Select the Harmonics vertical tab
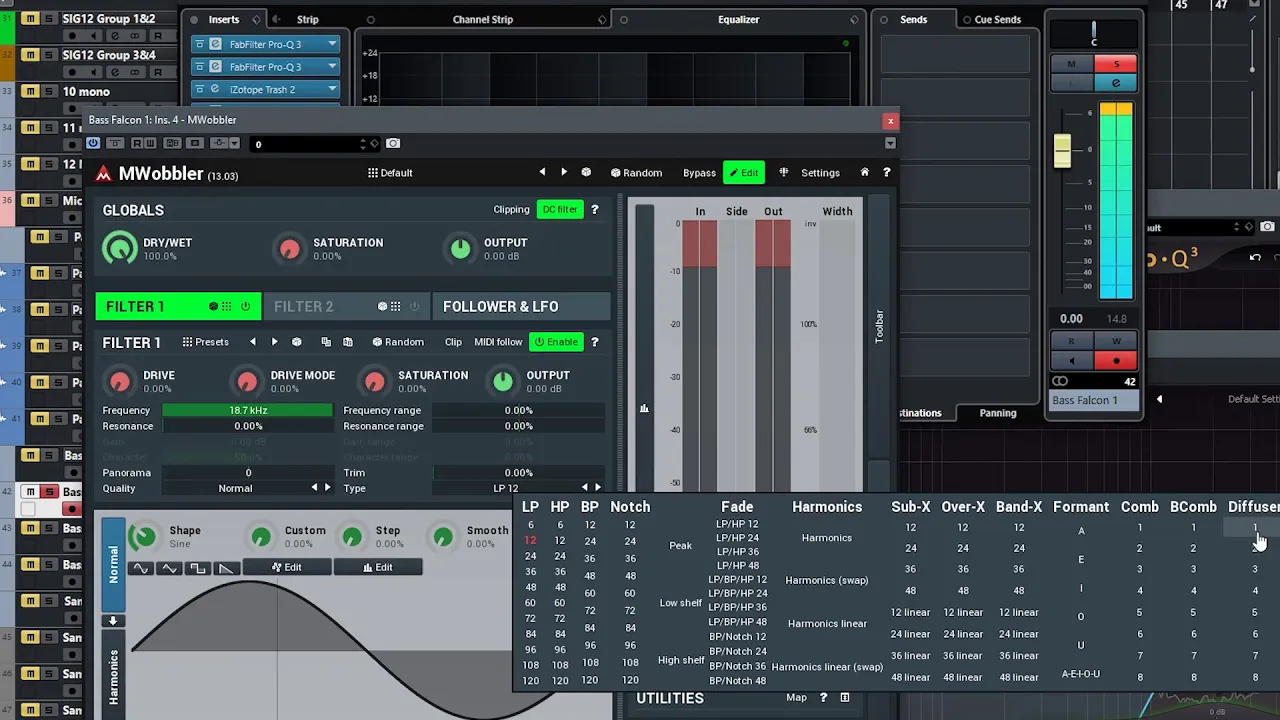 pyautogui.click(x=113, y=676)
